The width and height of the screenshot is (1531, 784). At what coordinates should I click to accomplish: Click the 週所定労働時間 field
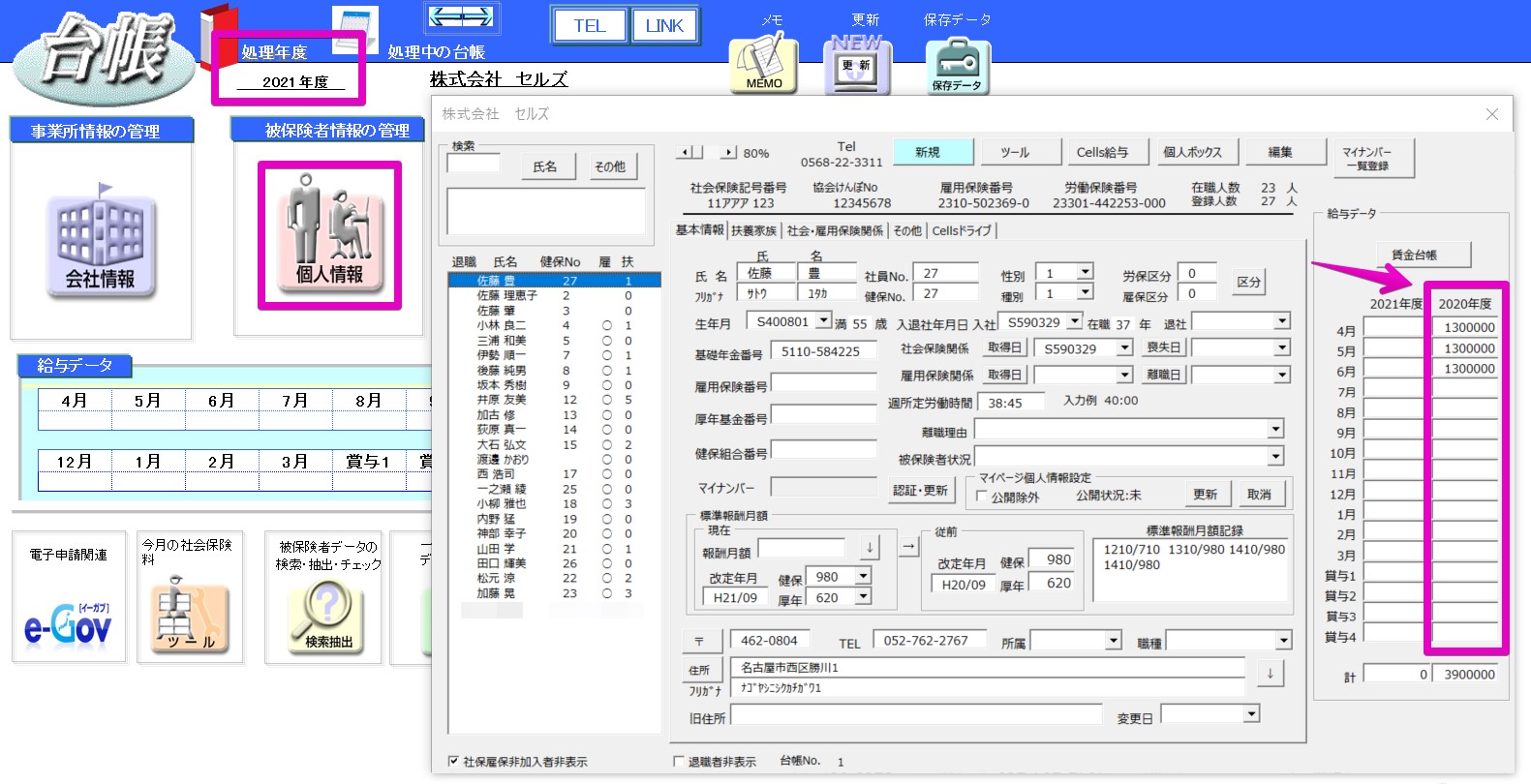tap(1012, 403)
